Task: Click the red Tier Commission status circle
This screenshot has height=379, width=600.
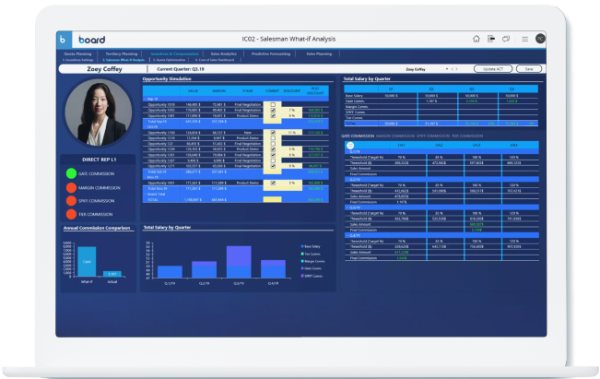Action: coord(71,214)
